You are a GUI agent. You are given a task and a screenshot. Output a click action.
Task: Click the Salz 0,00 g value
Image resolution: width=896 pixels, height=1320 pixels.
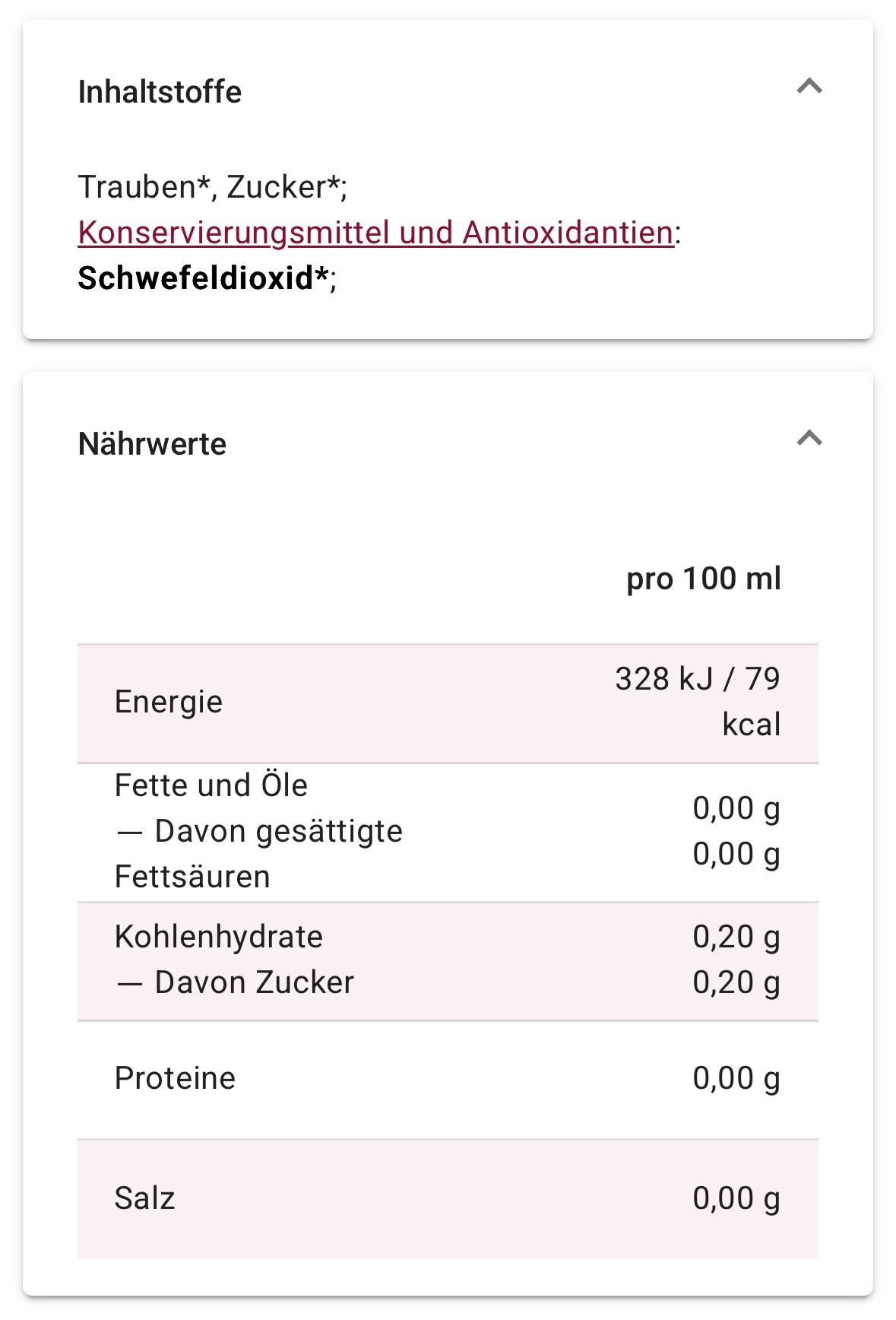(736, 1198)
